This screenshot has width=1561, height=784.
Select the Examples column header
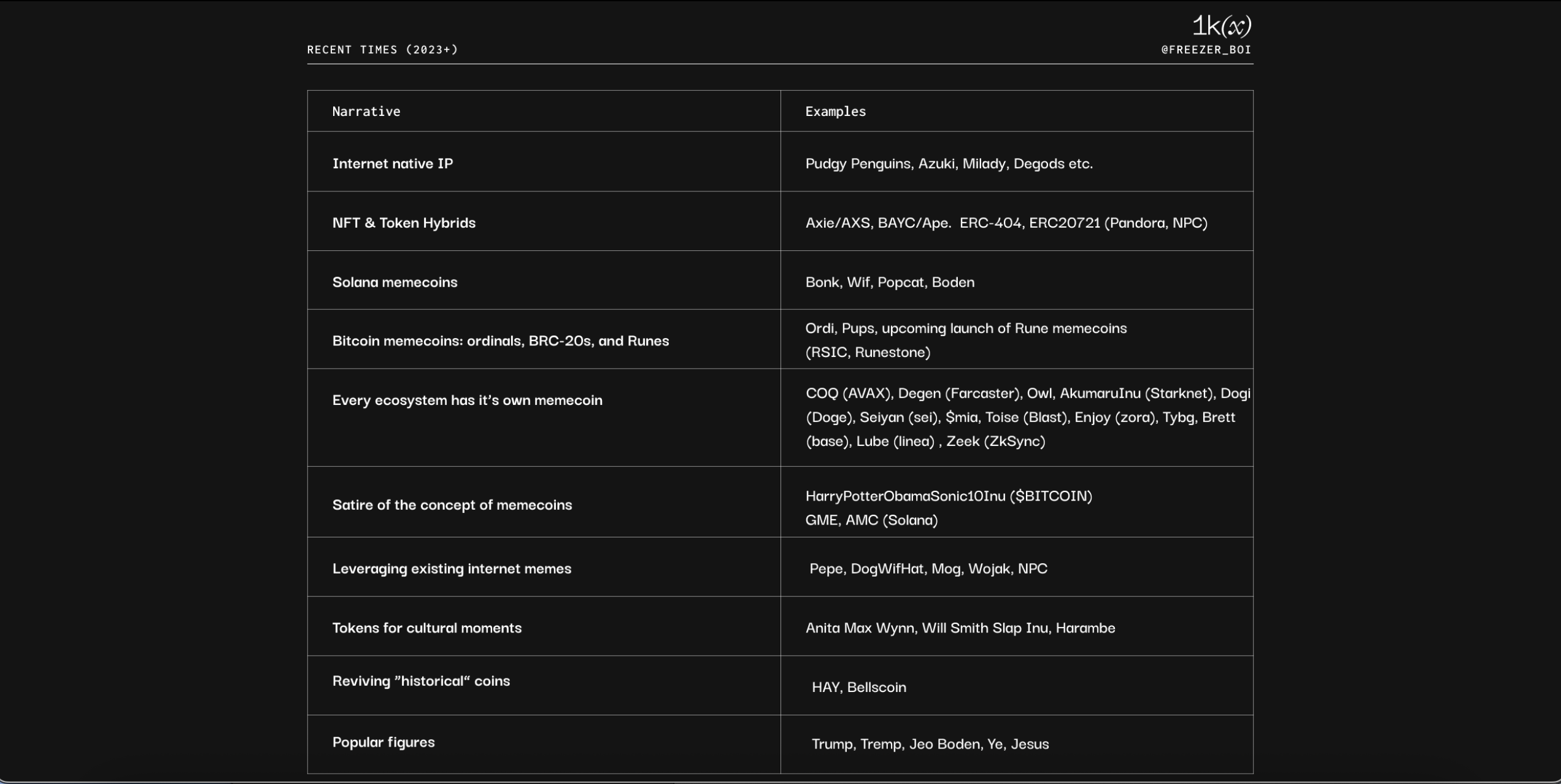[x=835, y=112]
